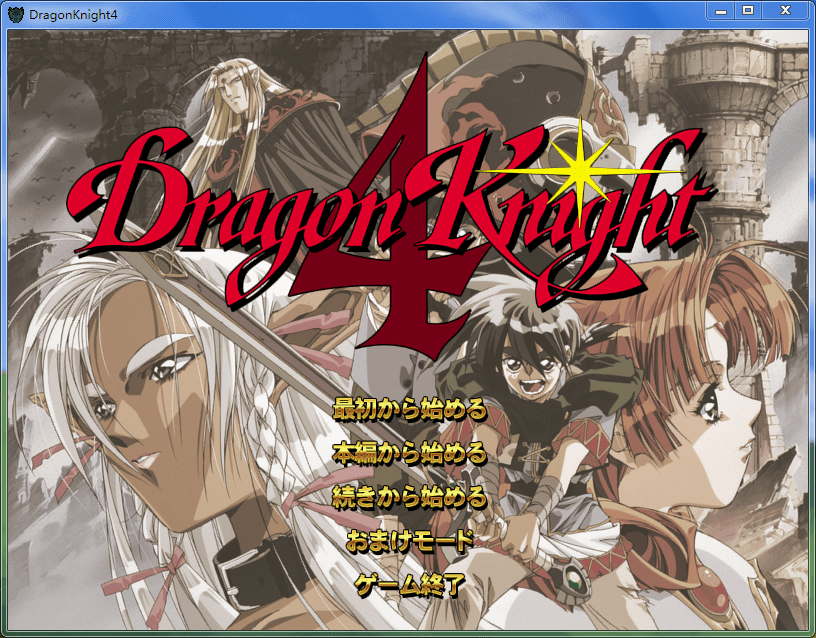
Task: Minimize the DragonKnight4 window
Action: tap(720, 11)
